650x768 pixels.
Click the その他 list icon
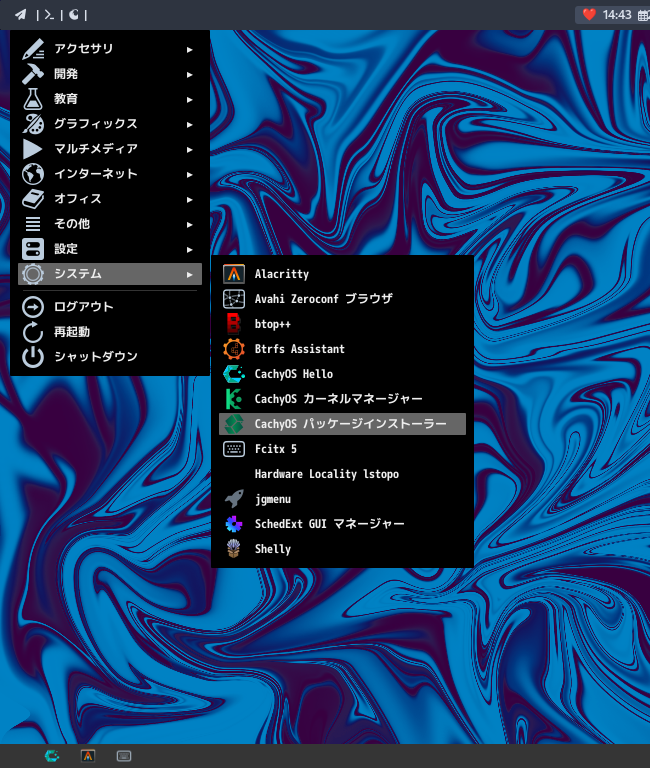(x=33, y=224)
